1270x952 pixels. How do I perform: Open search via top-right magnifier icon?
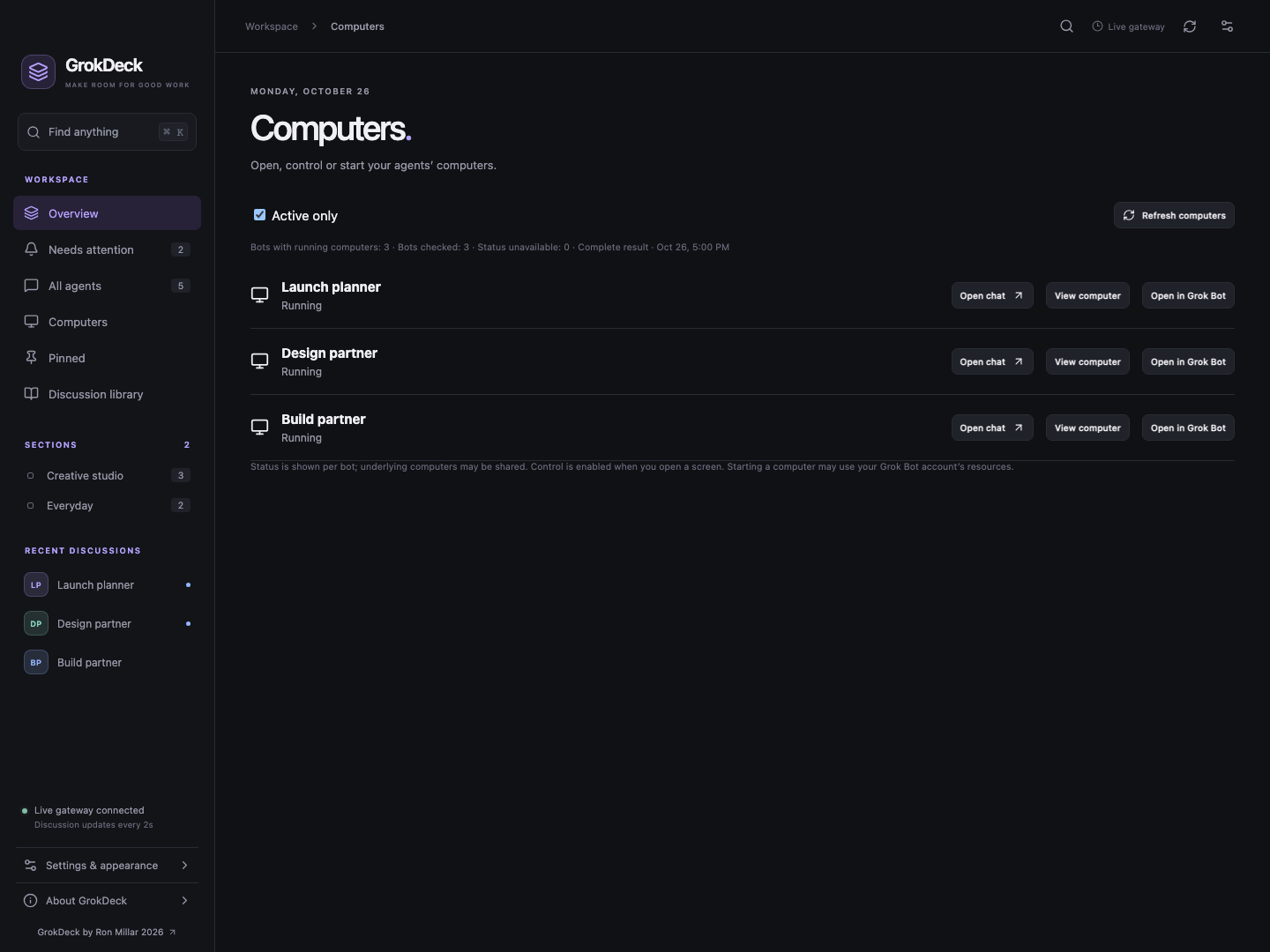tap(1066, 26)
